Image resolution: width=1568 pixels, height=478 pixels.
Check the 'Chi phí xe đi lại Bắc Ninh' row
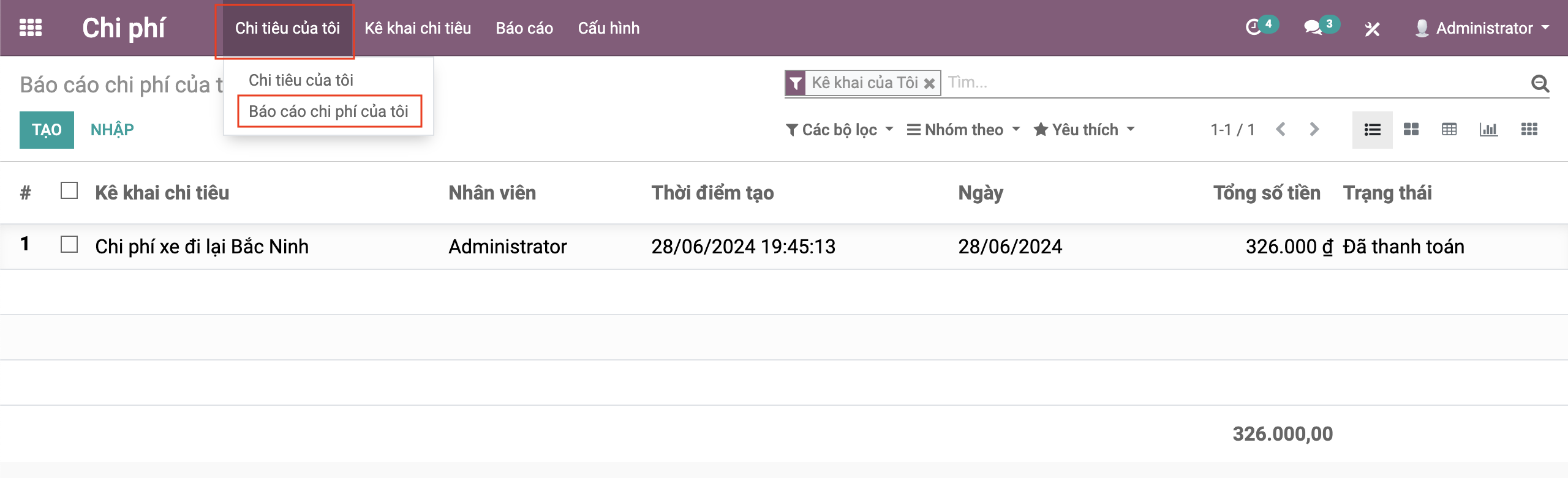[69, 245]
